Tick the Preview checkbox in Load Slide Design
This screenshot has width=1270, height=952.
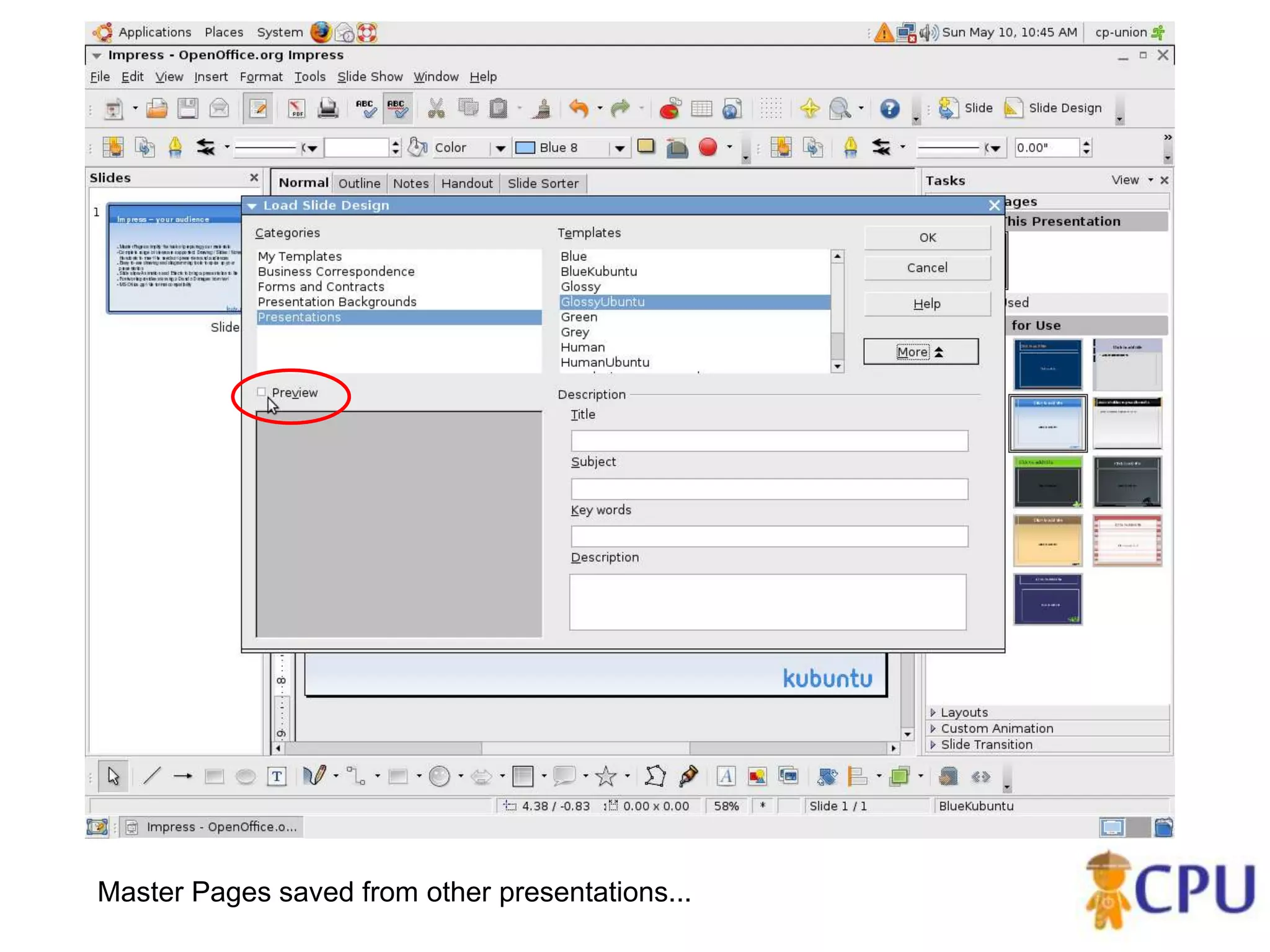point(261,392)
